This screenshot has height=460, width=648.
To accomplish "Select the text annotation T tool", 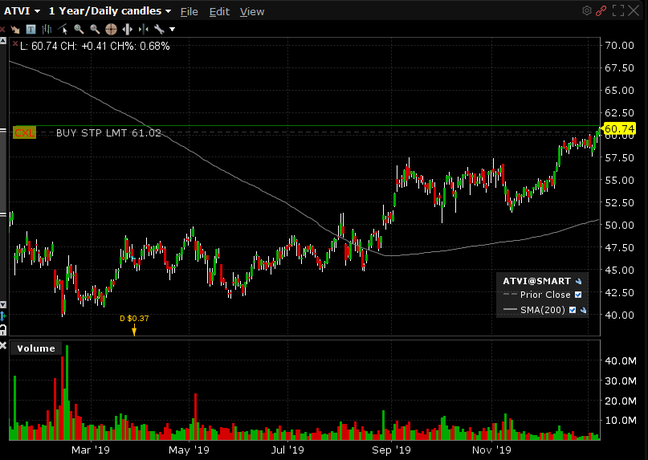I will pyautogui.click(x=31, y=29).
